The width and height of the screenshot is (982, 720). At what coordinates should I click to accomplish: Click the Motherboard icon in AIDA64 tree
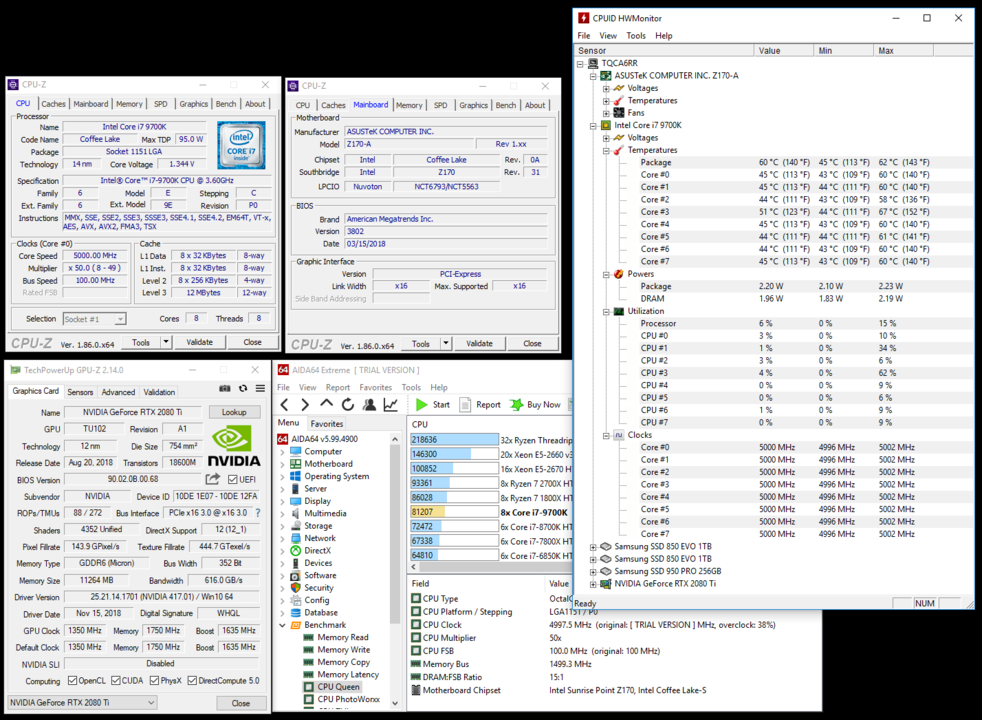tap(296, 464)
